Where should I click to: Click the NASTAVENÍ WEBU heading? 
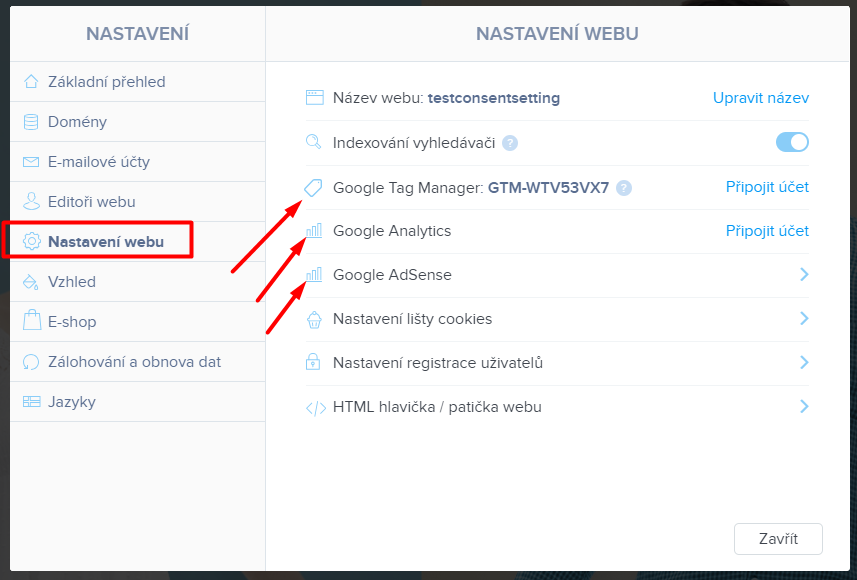[x=557, y=34]
